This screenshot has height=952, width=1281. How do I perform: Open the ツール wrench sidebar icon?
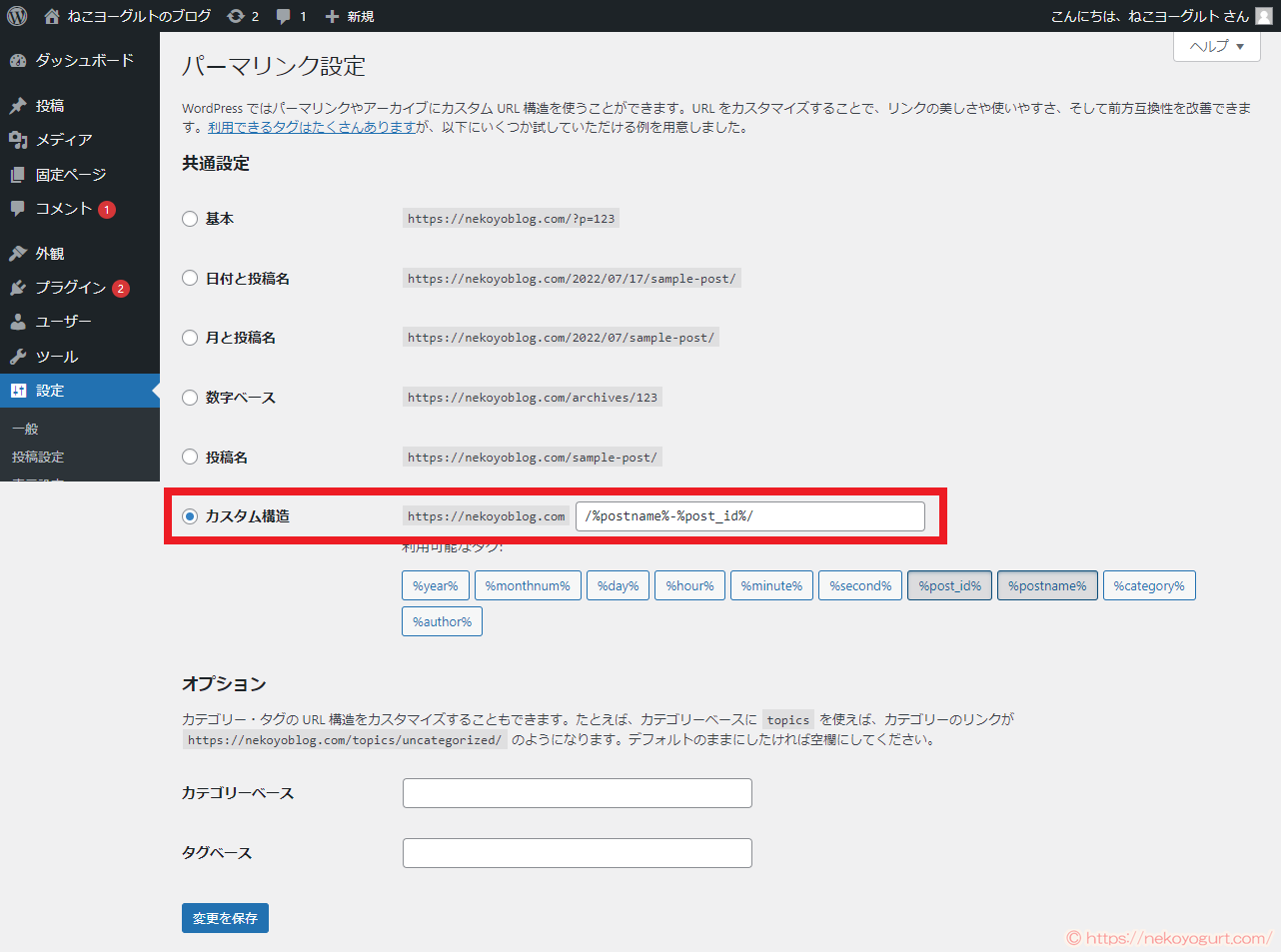[x=19, y=356]
